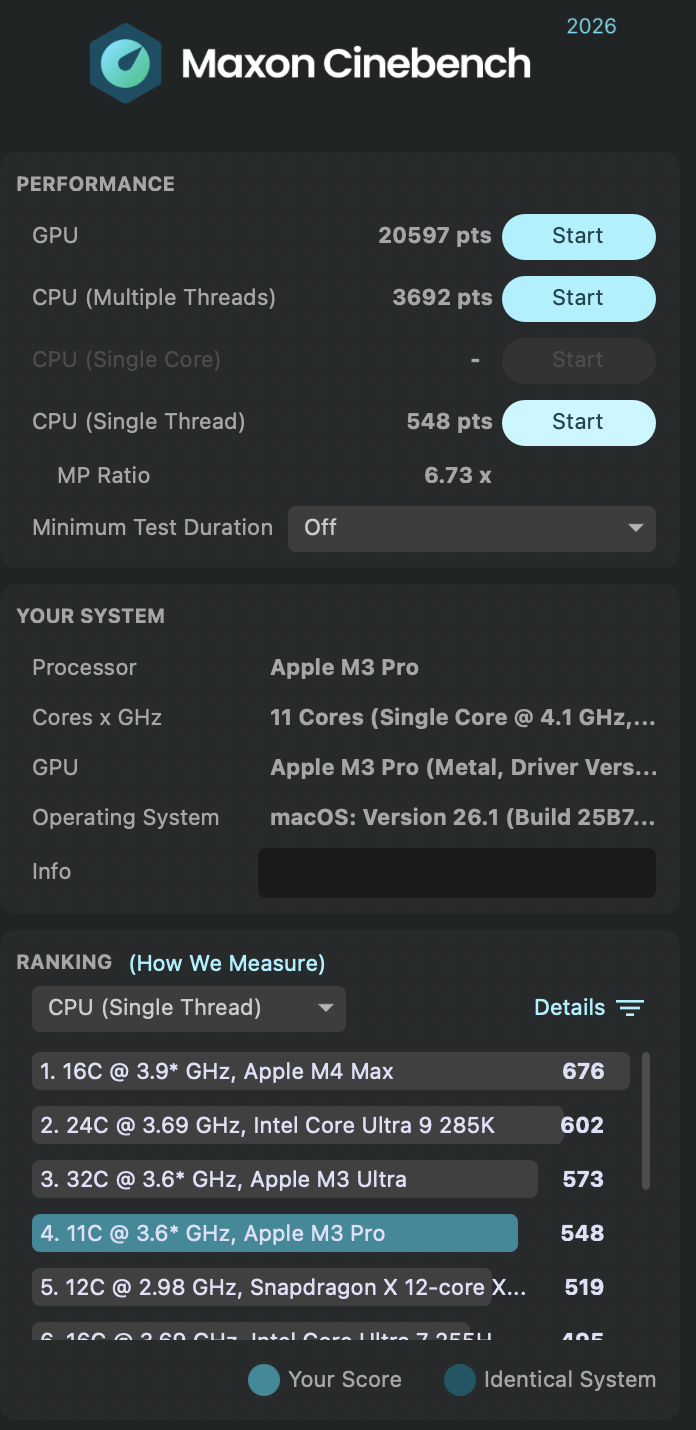This screenshot has height=1430, width=696.
Task: Click the ranking list scrollbar
Action: pyautogui.click(x=646, y=1120)
